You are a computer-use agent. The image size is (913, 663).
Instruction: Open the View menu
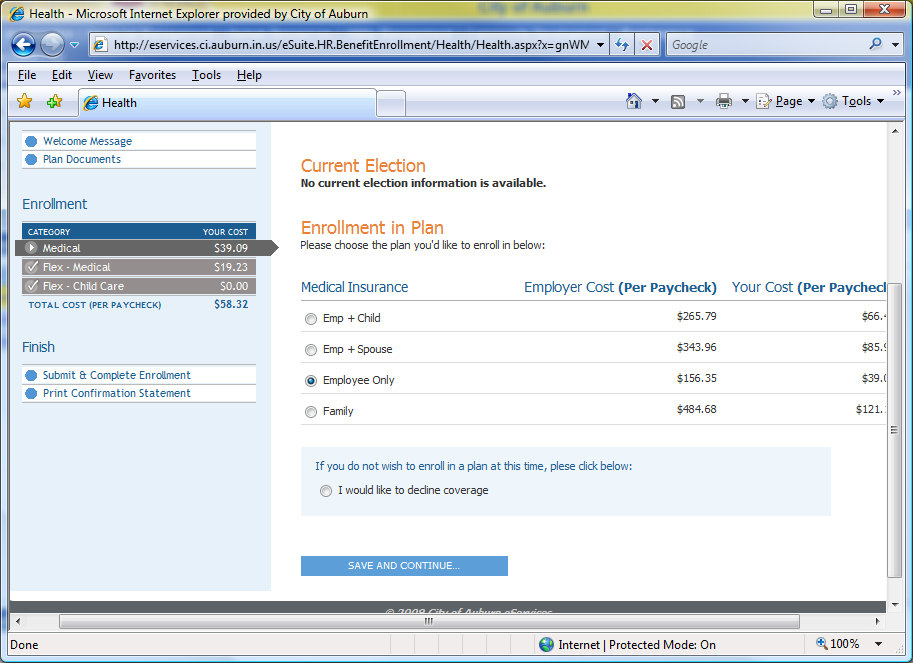click(x=100, y=75)
